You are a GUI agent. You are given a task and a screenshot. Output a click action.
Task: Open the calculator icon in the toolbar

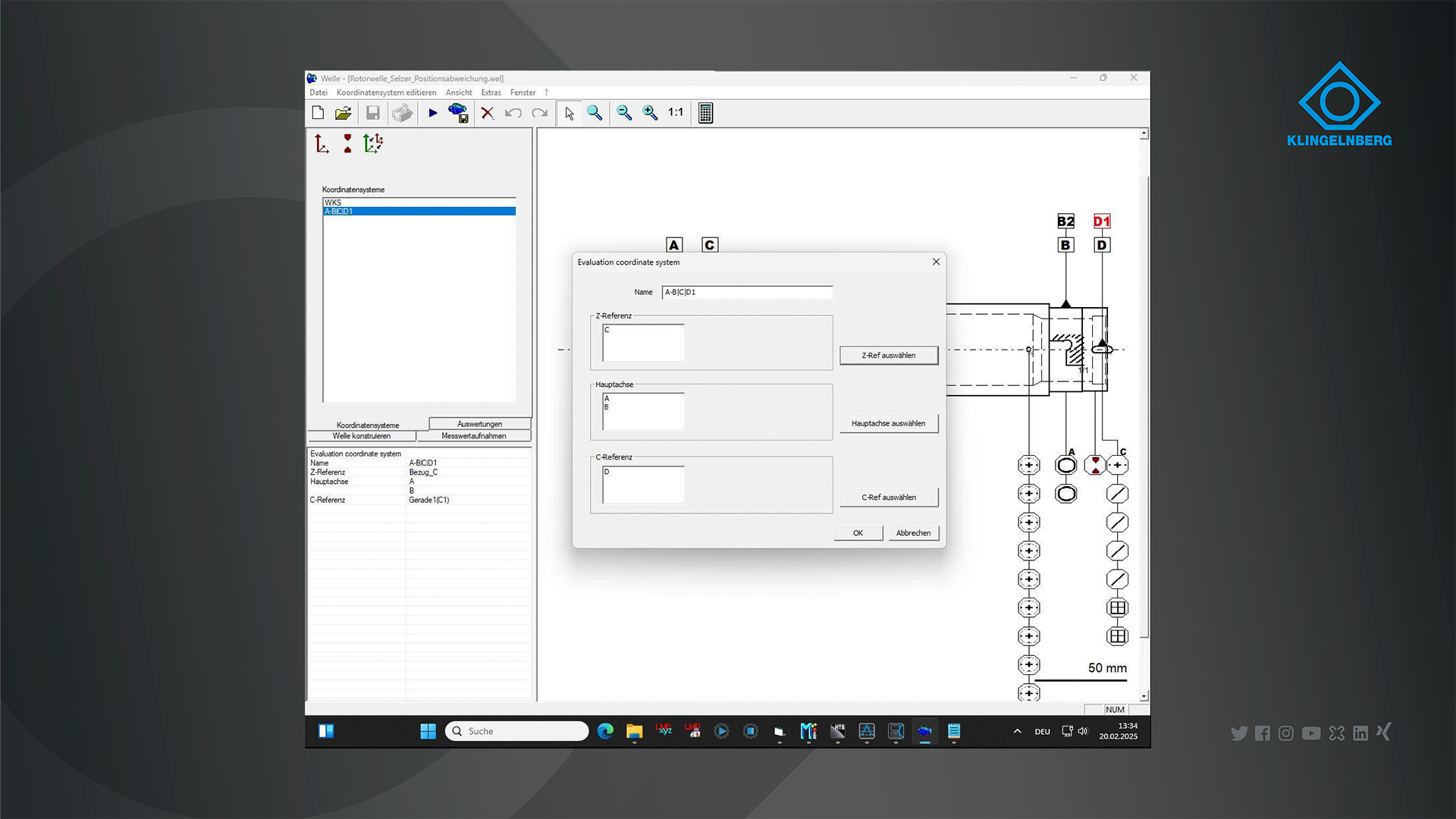(705, 113)
